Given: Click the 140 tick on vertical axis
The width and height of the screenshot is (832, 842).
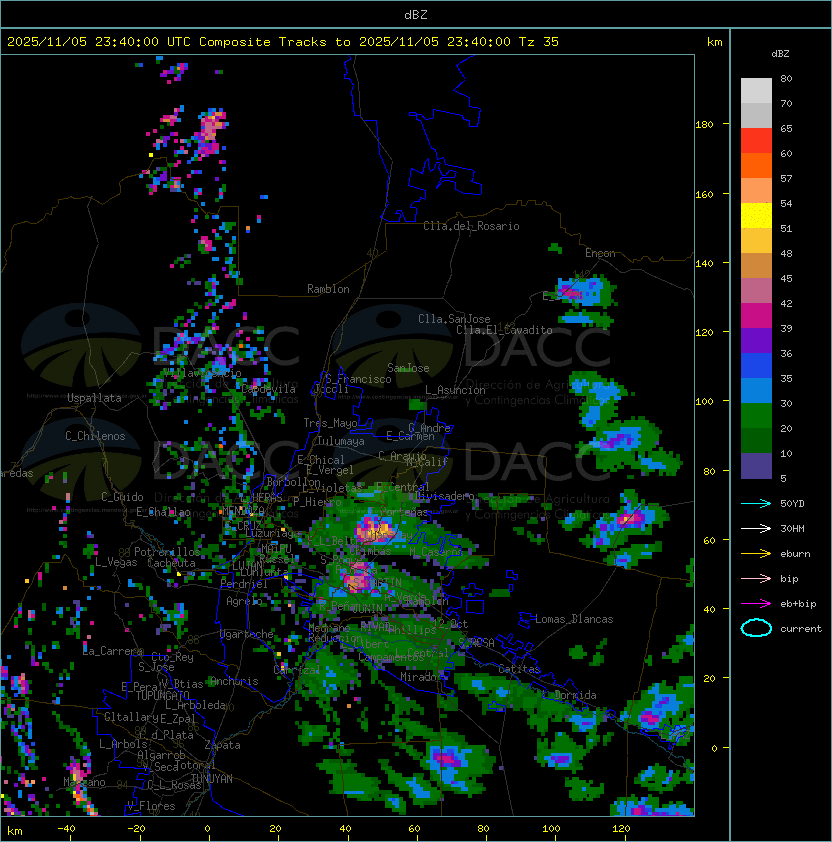Looking at the screenshot, I should point(704,264).
